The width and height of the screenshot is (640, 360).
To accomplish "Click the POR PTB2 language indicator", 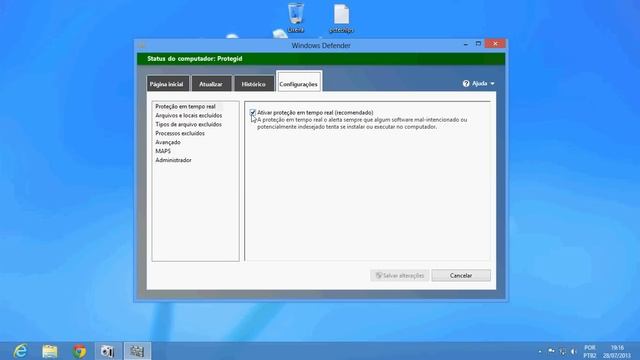I will point(589,351).
